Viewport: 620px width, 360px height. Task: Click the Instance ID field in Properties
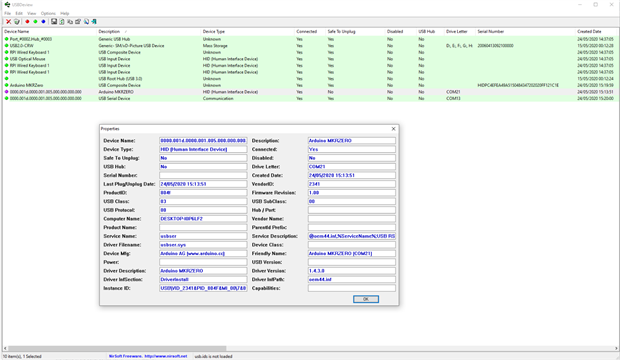pos(203,288)
